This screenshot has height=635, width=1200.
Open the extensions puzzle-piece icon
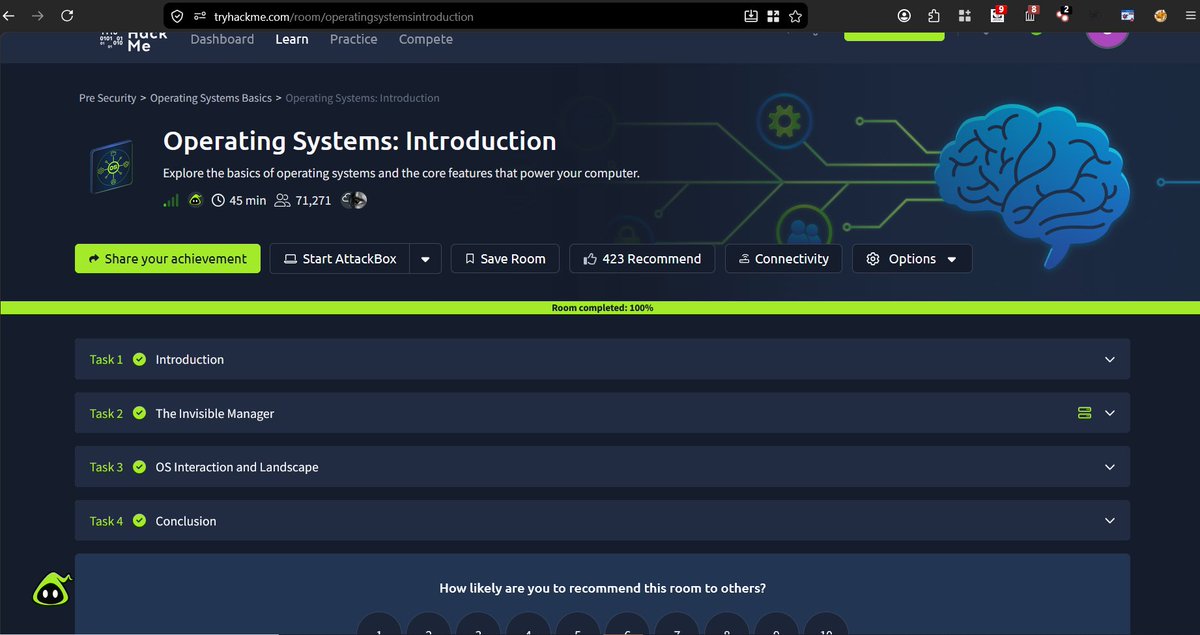click(x=933, y=16)
